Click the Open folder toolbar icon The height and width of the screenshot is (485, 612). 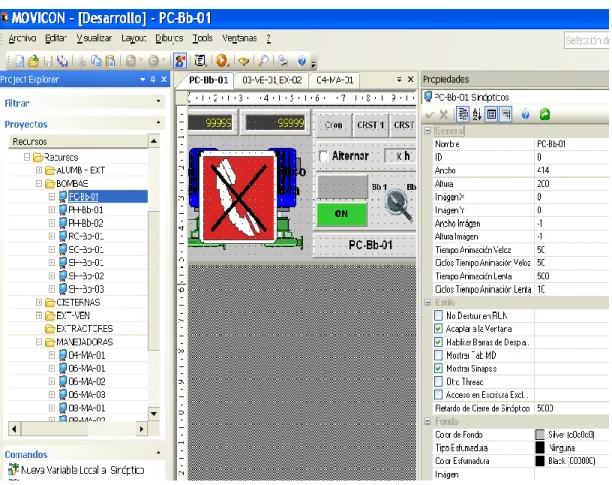tap(34, 61)
